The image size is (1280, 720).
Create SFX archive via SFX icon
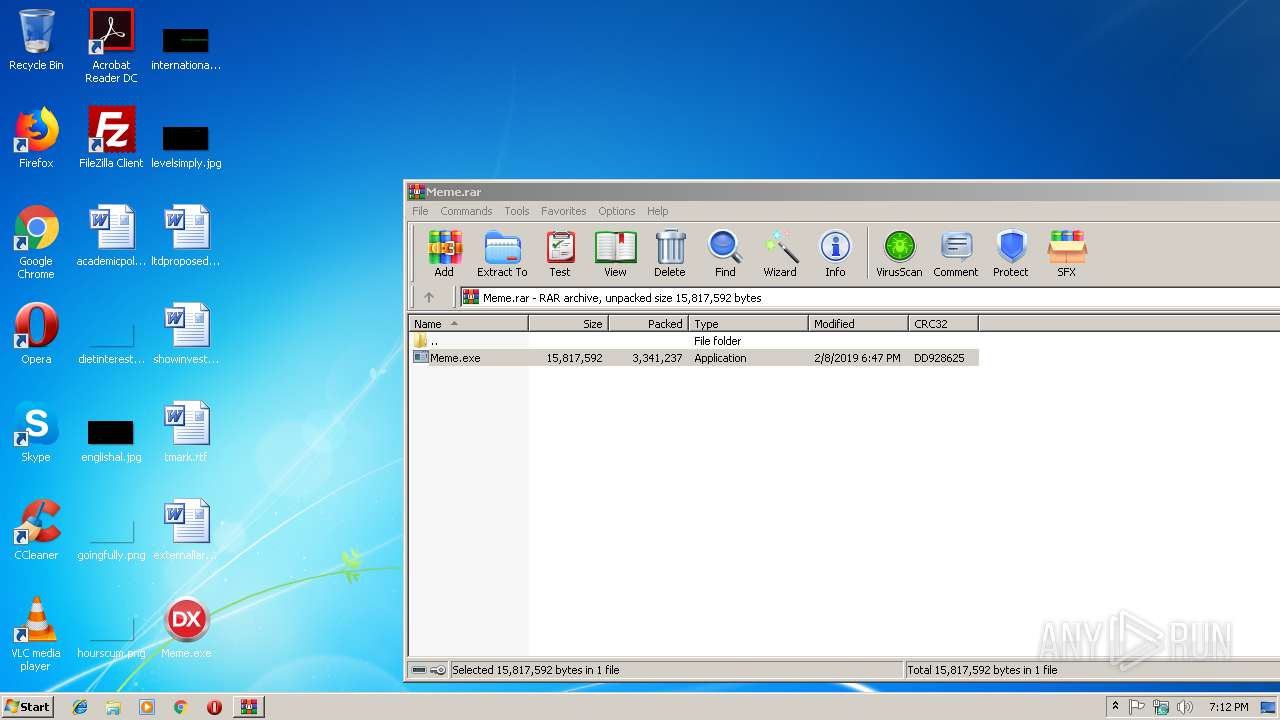(x=1067, y=253)
